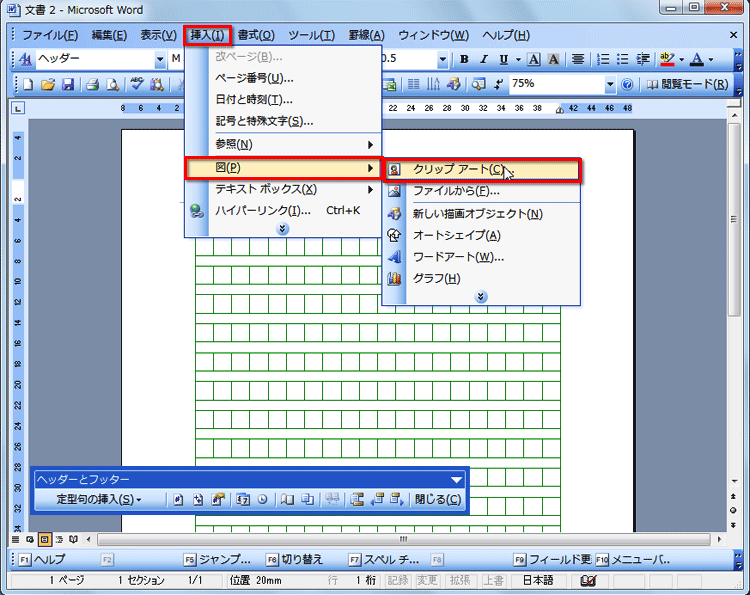The height and width of the screenshot is (595, 750).
Task: Insert time clock icon
Action: (x=263, y=500)
